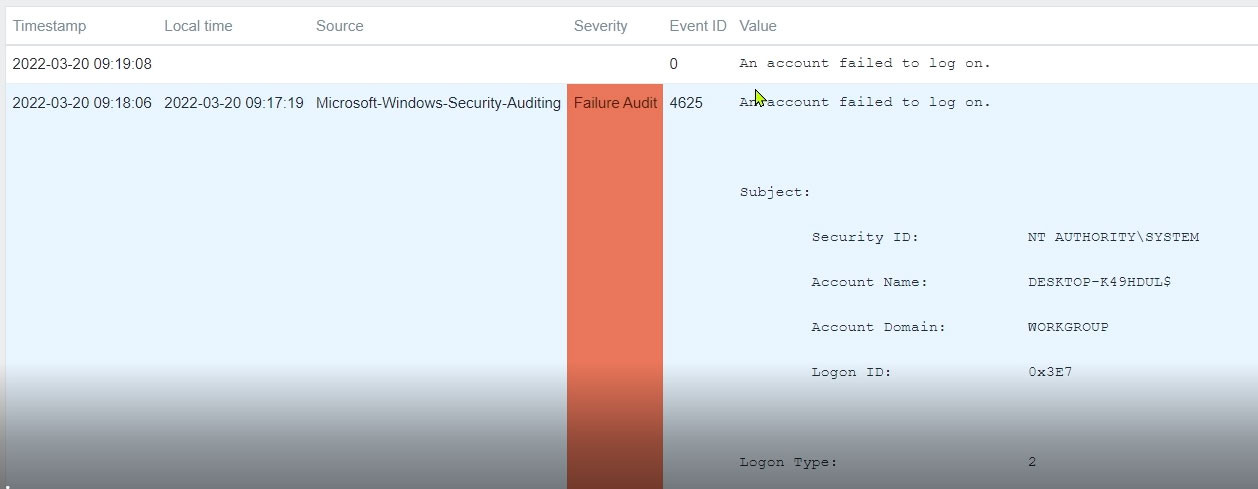Click the WORKGROUP account domain value

pos(1068,327)
